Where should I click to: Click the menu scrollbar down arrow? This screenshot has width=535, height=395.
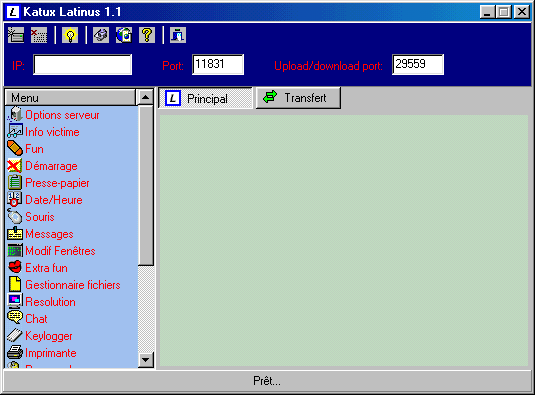[146, 360]
